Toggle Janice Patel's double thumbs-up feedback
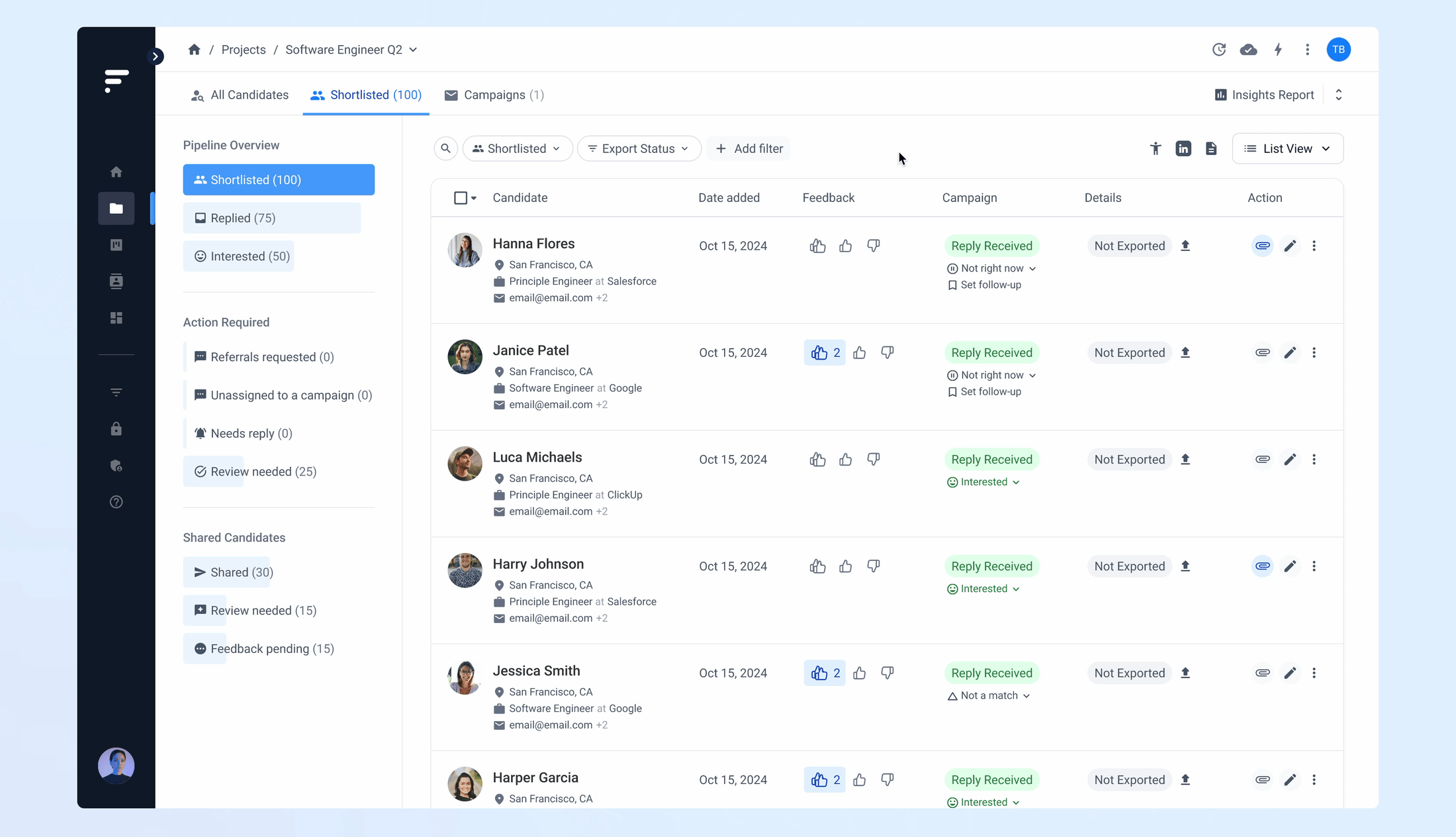Viewport: 1456px width, 837px height. click(x=825, y=353)
